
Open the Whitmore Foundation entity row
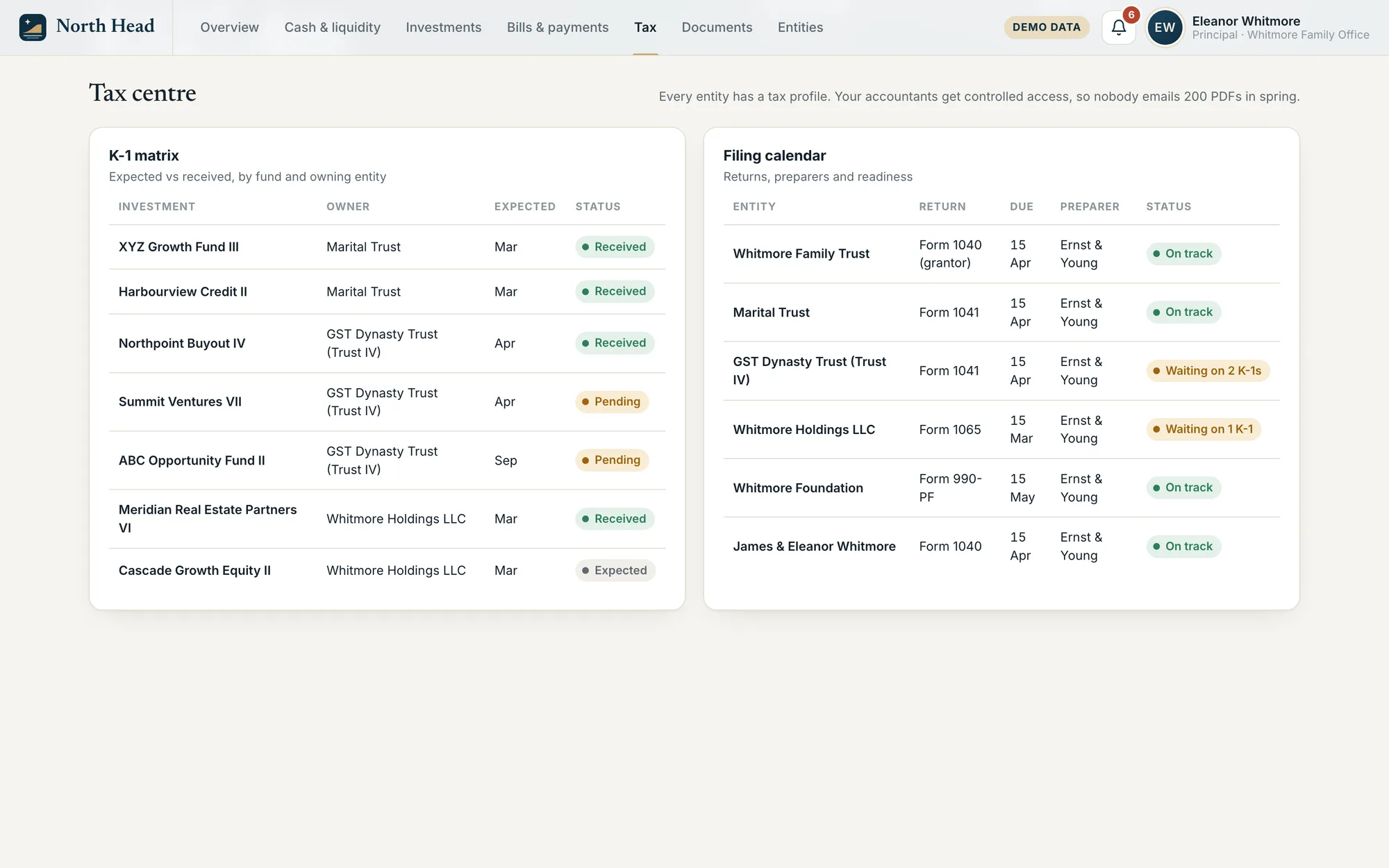coord(1001,488)
